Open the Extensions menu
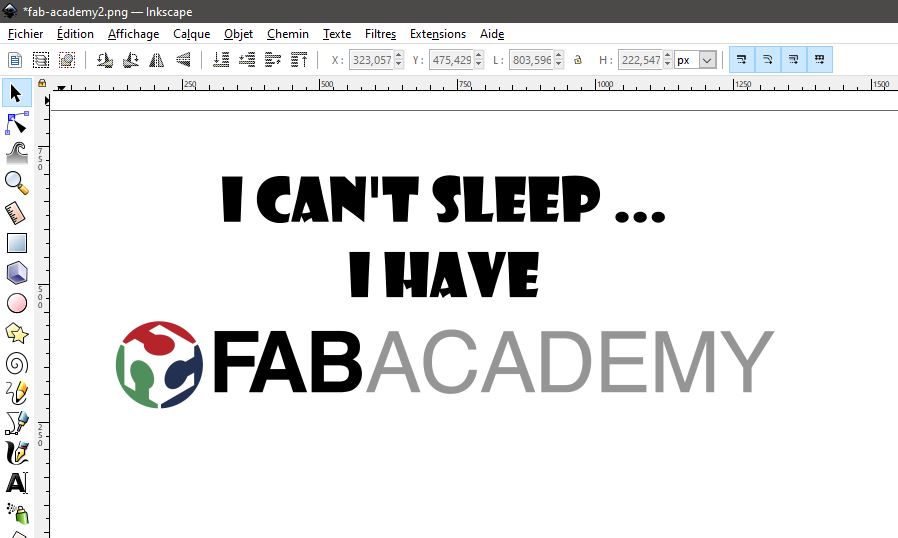 click(x=438, y=34)
